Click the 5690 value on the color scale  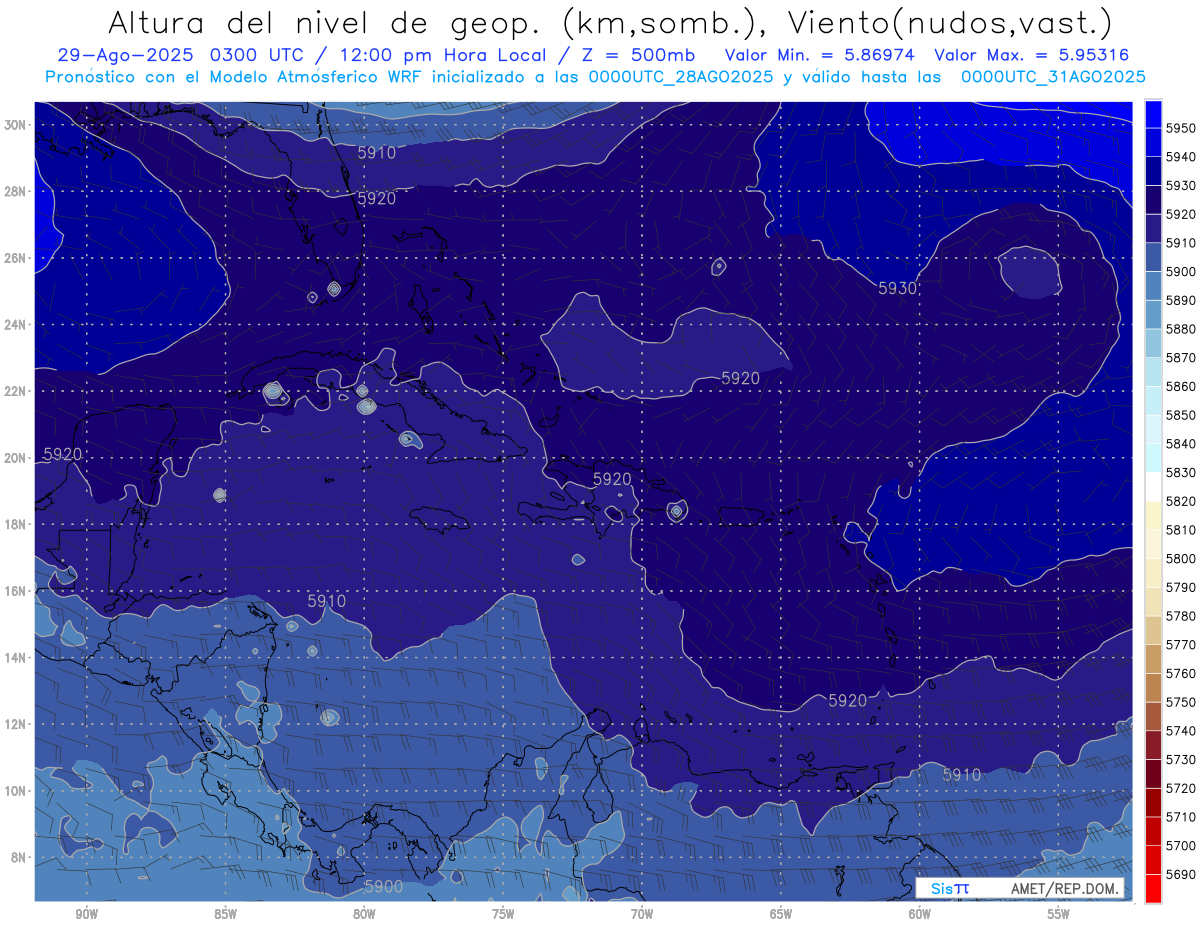[x=1181, y=874]
